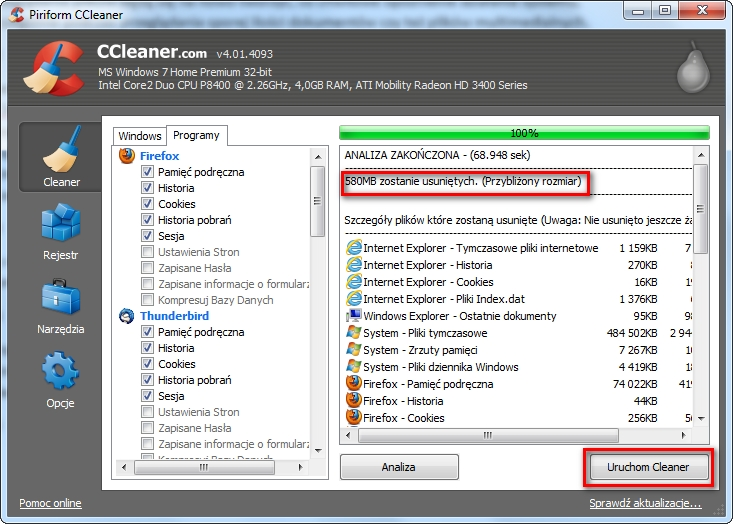Click results pane horizontal scroll left arrow
The width and height of the screenshot is (733, 524).
(x=348, y=435)
